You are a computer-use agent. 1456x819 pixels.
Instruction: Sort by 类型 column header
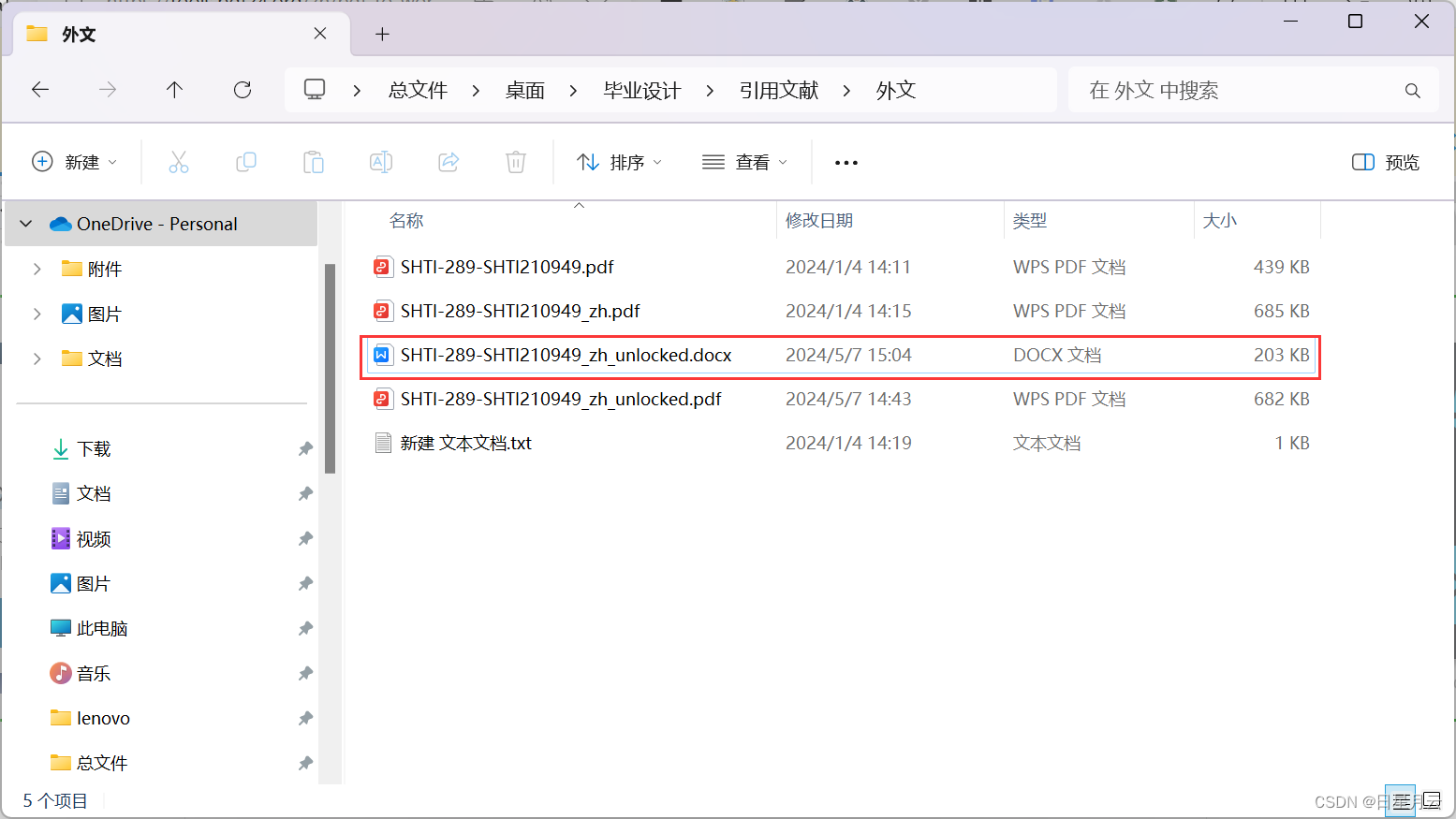[x=1030, y=221]
